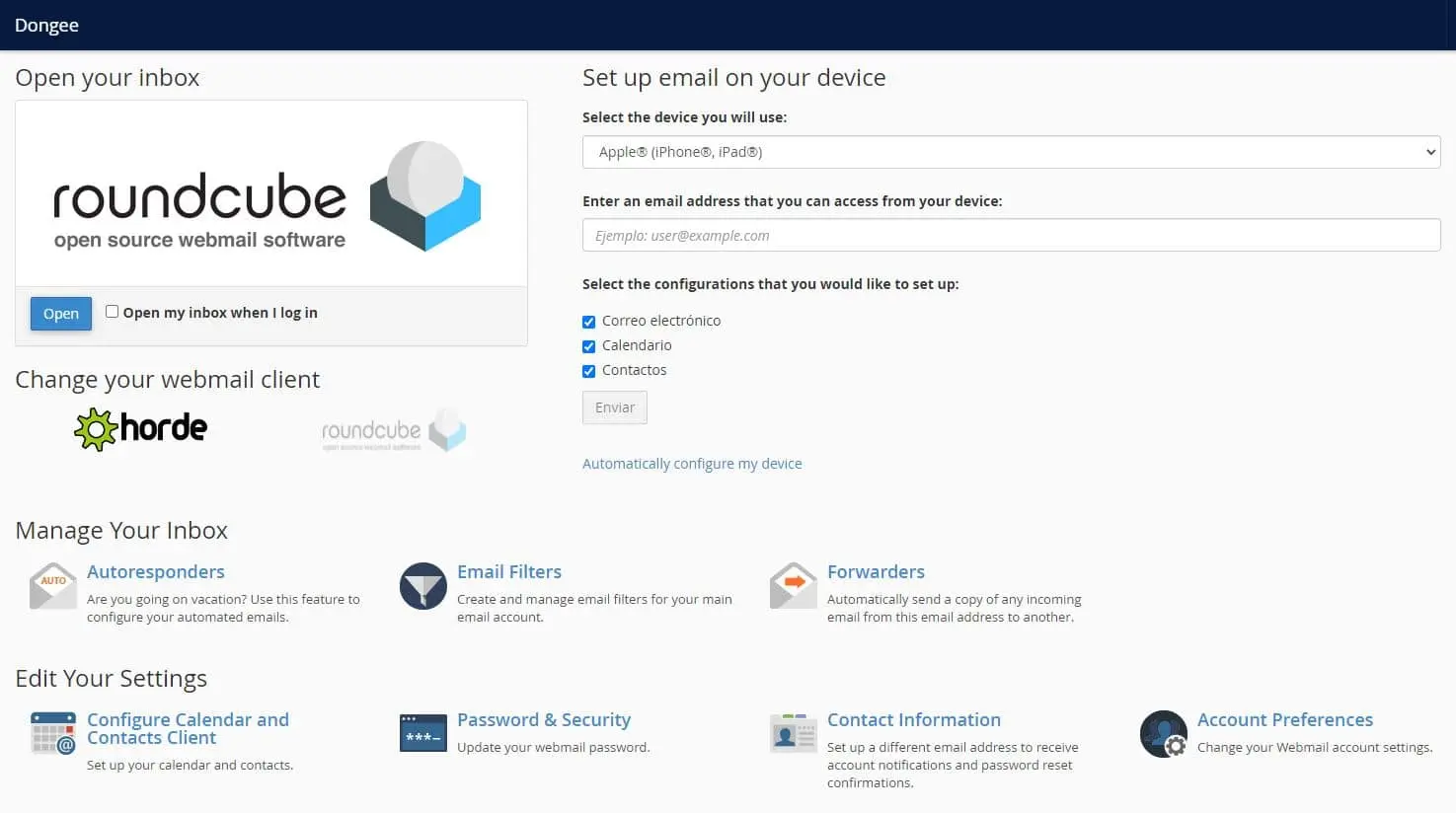Viewport: 1456px width, 813px height.
Task: Click the 'Set up email on your device' heading
Action: pyautogui.click(x=734, y=77)
